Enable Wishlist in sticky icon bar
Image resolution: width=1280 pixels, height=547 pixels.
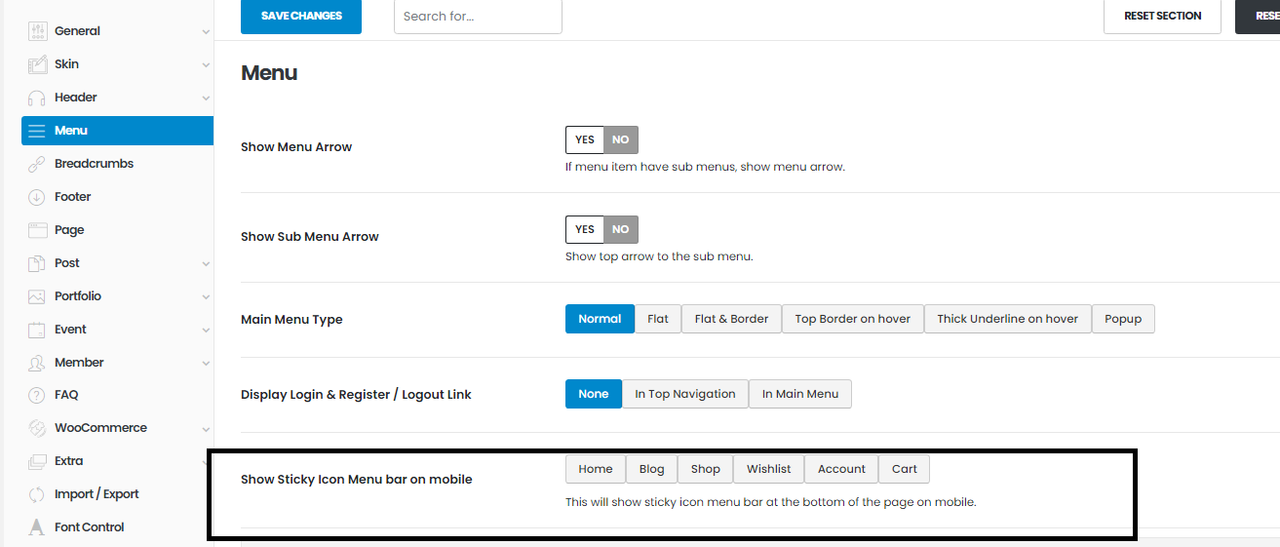point(769,469)
